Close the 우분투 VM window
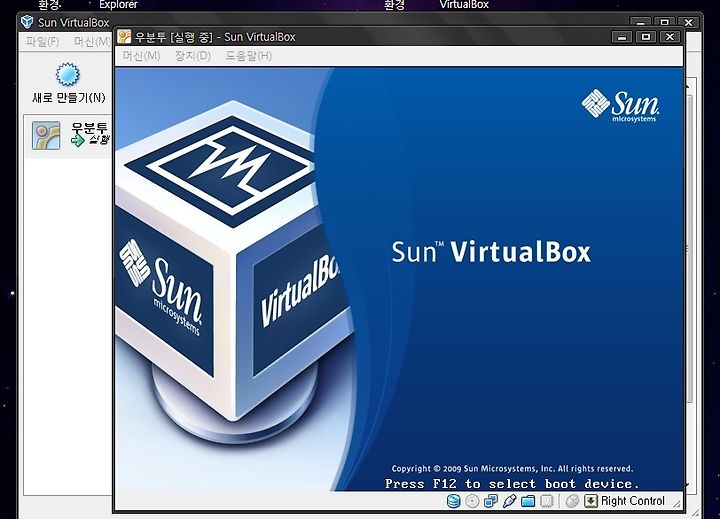The width and height of the screenshot is (720, 519). click(669, 37)
